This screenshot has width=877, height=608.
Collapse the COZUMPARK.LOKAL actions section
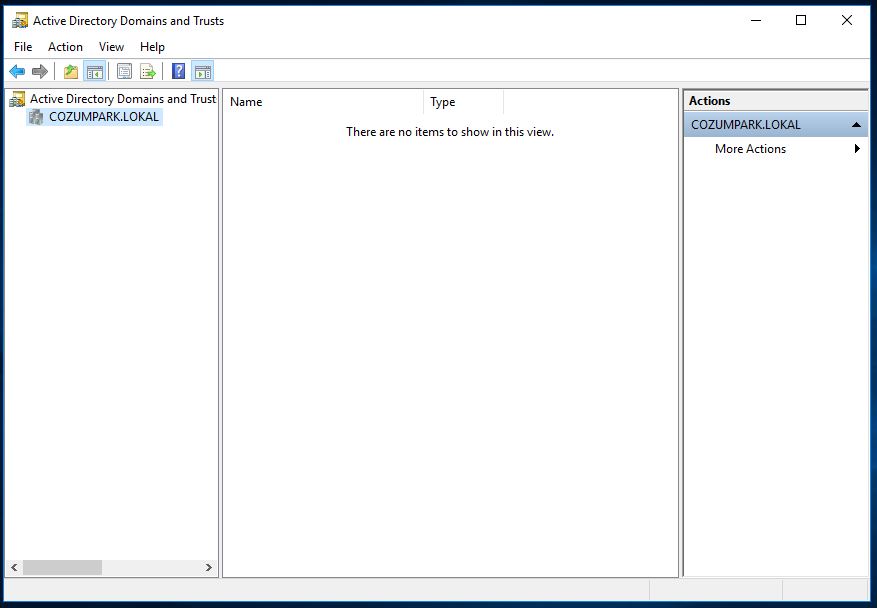[857, 125]
